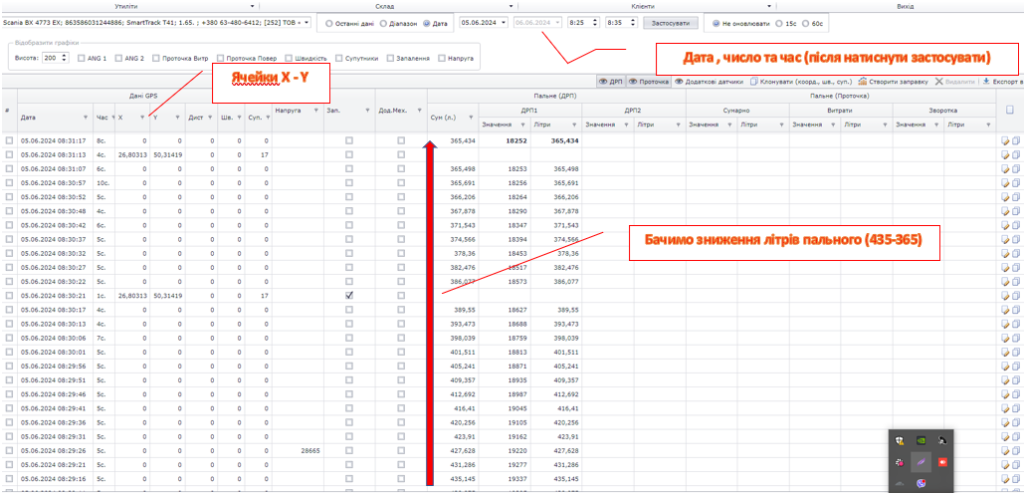Edit the 08:30:57 row with pencil icon

click(x=1004, y=183)
